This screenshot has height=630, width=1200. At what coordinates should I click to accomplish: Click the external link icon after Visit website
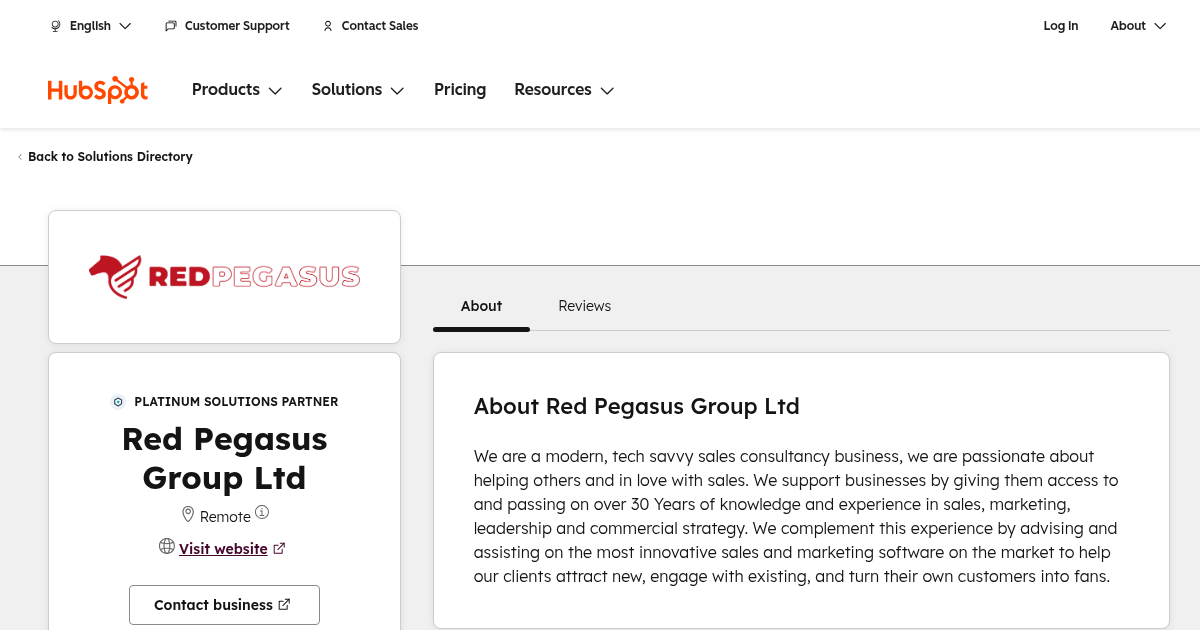coord(280,548)
